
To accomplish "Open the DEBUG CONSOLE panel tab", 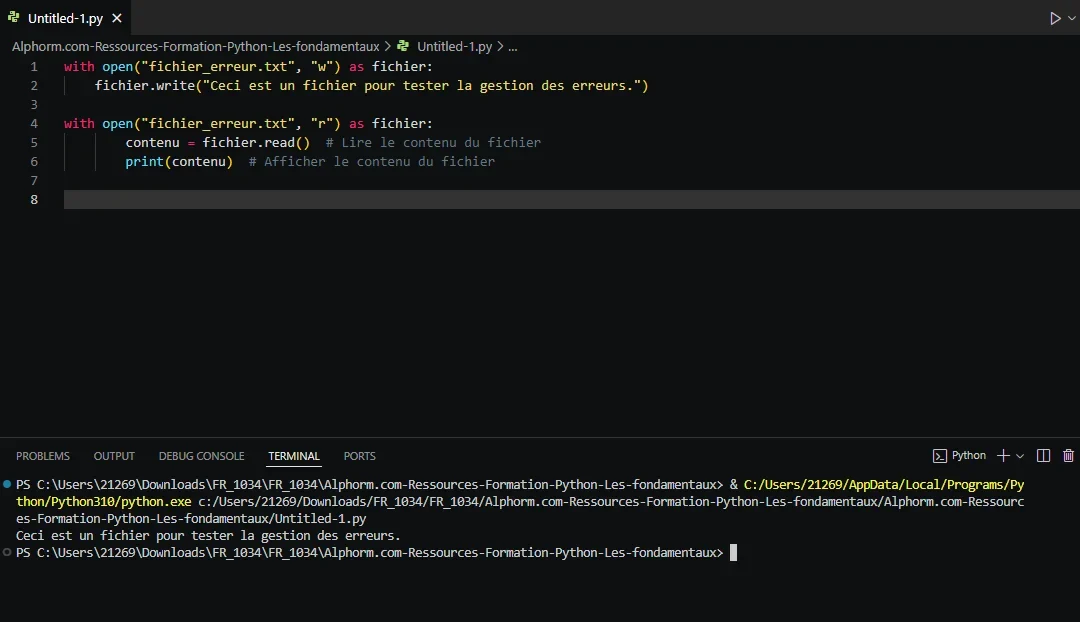I will pos(202,456).
